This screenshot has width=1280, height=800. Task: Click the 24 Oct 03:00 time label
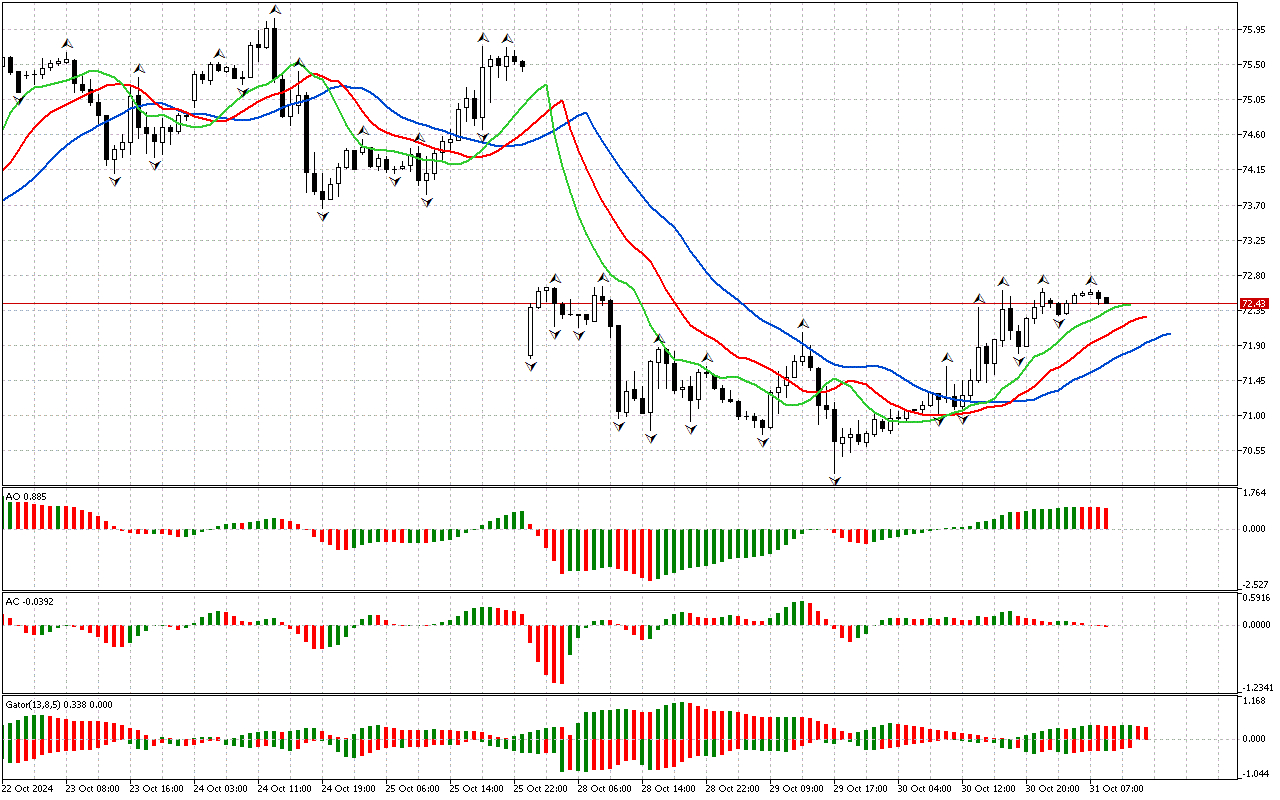(x=220, y=789)
